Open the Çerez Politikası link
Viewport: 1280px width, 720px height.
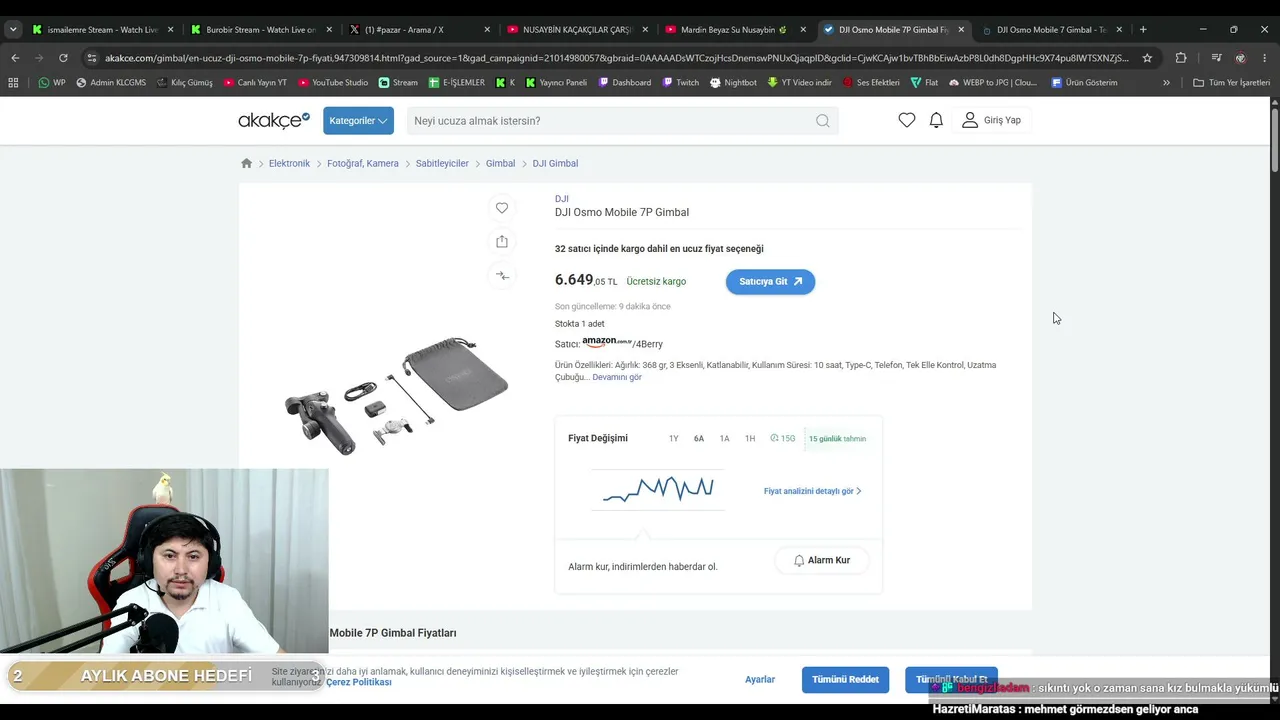click(359, 682)
